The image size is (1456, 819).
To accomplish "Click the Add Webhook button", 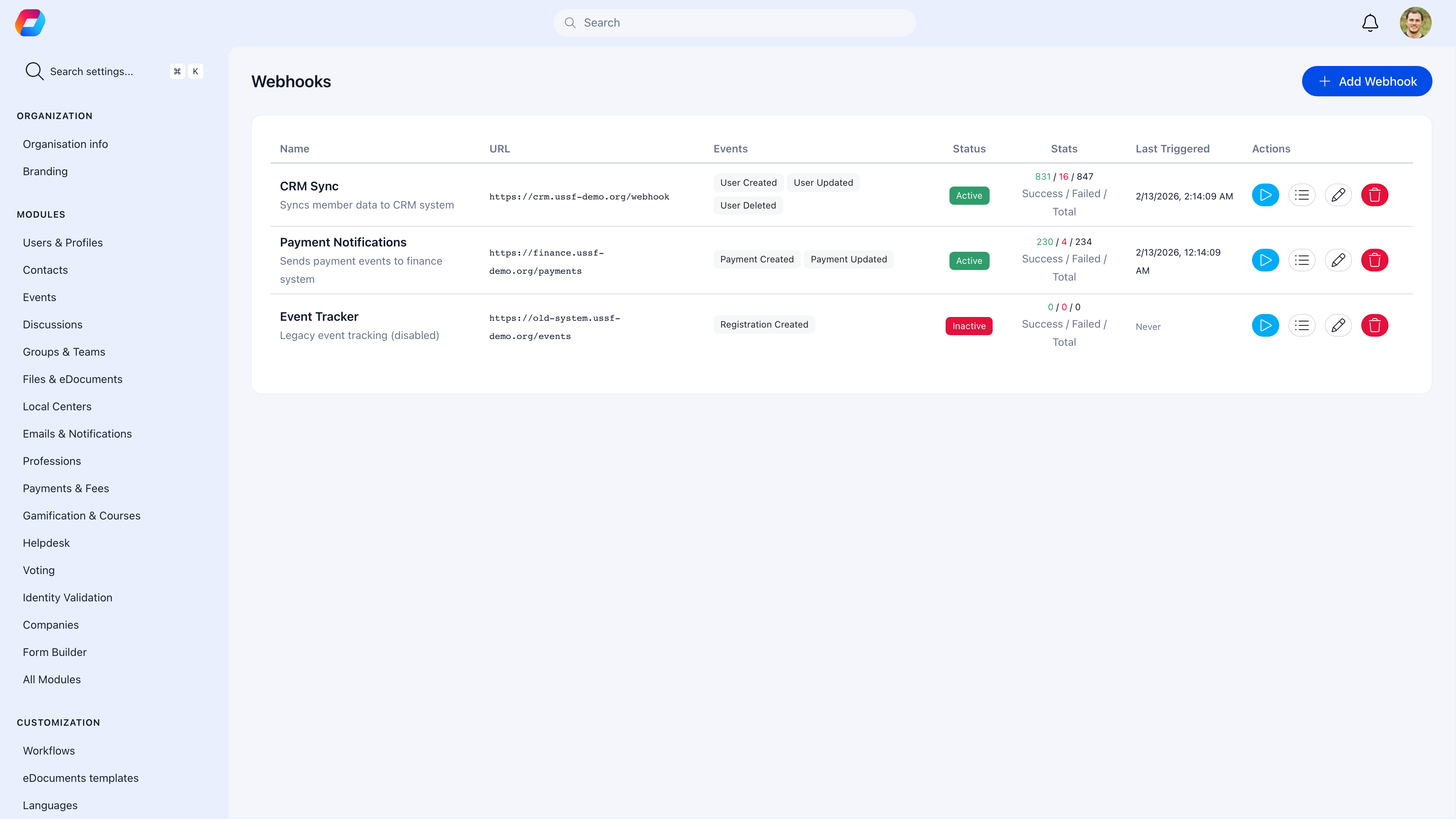I will coord(1367,81).
